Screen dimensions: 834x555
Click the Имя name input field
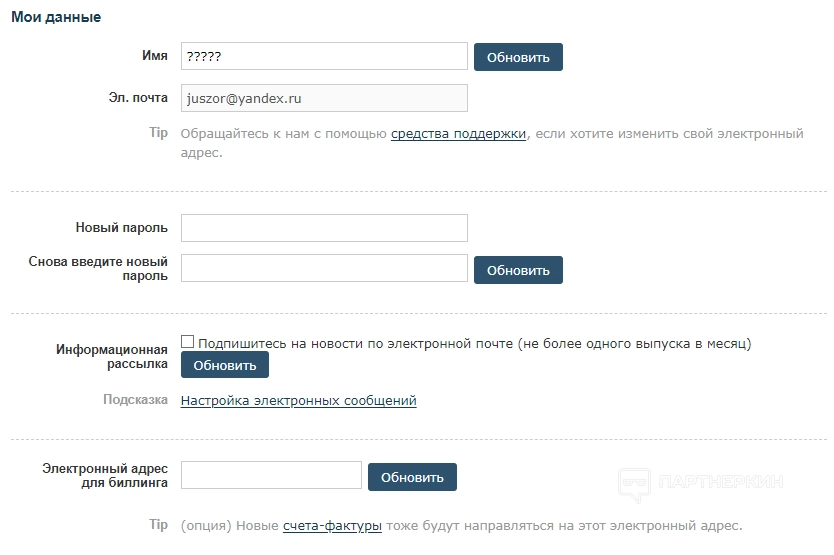pos(324,57)
